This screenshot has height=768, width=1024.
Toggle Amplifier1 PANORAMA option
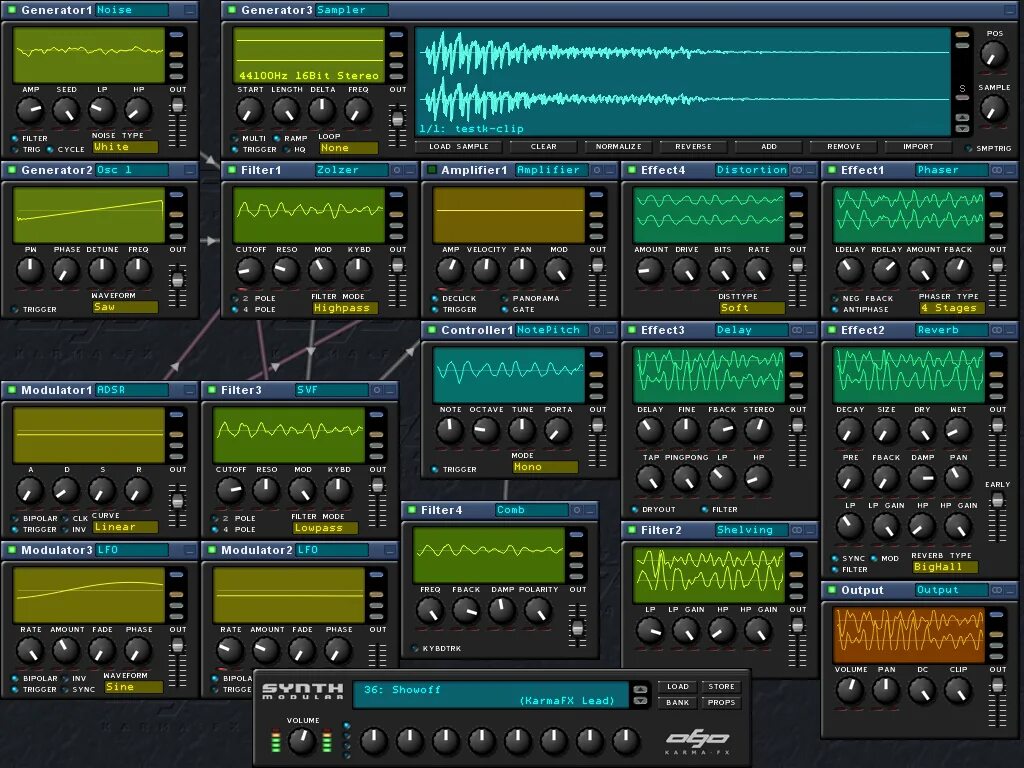pyautogui.click(x=505, y=298)
